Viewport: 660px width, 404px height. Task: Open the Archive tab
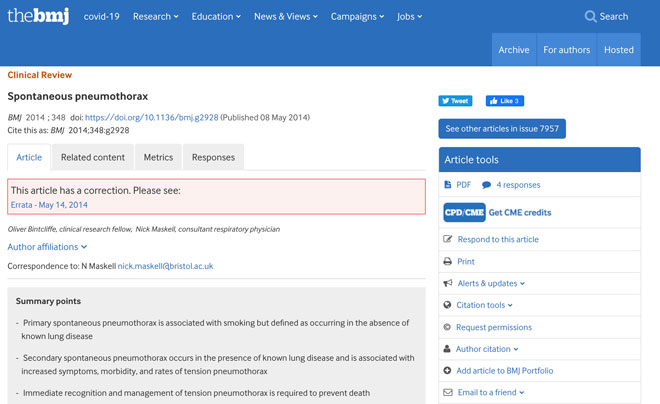point(514,50)
